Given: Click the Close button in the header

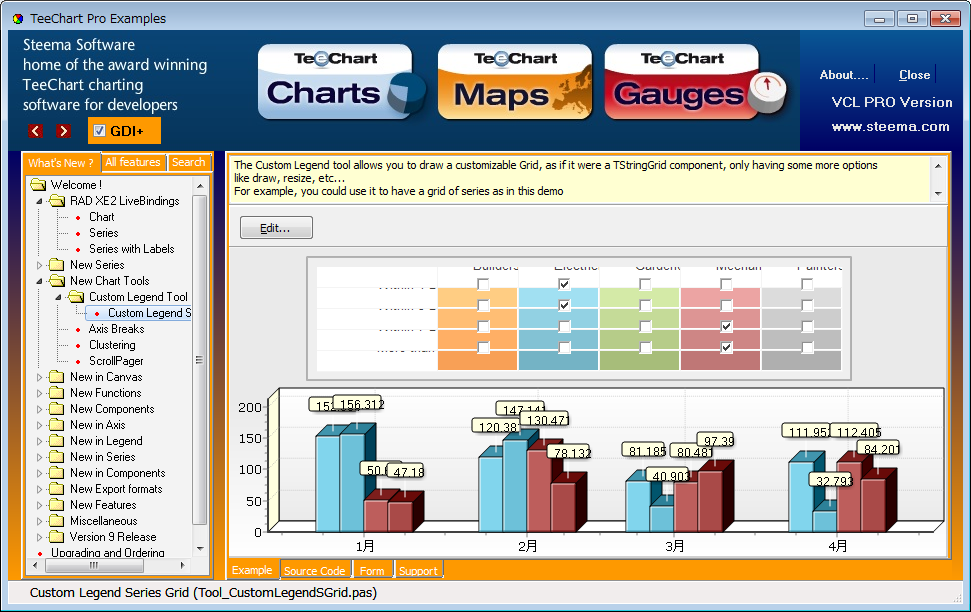Looking at the screenshot, I should point(915,75).
